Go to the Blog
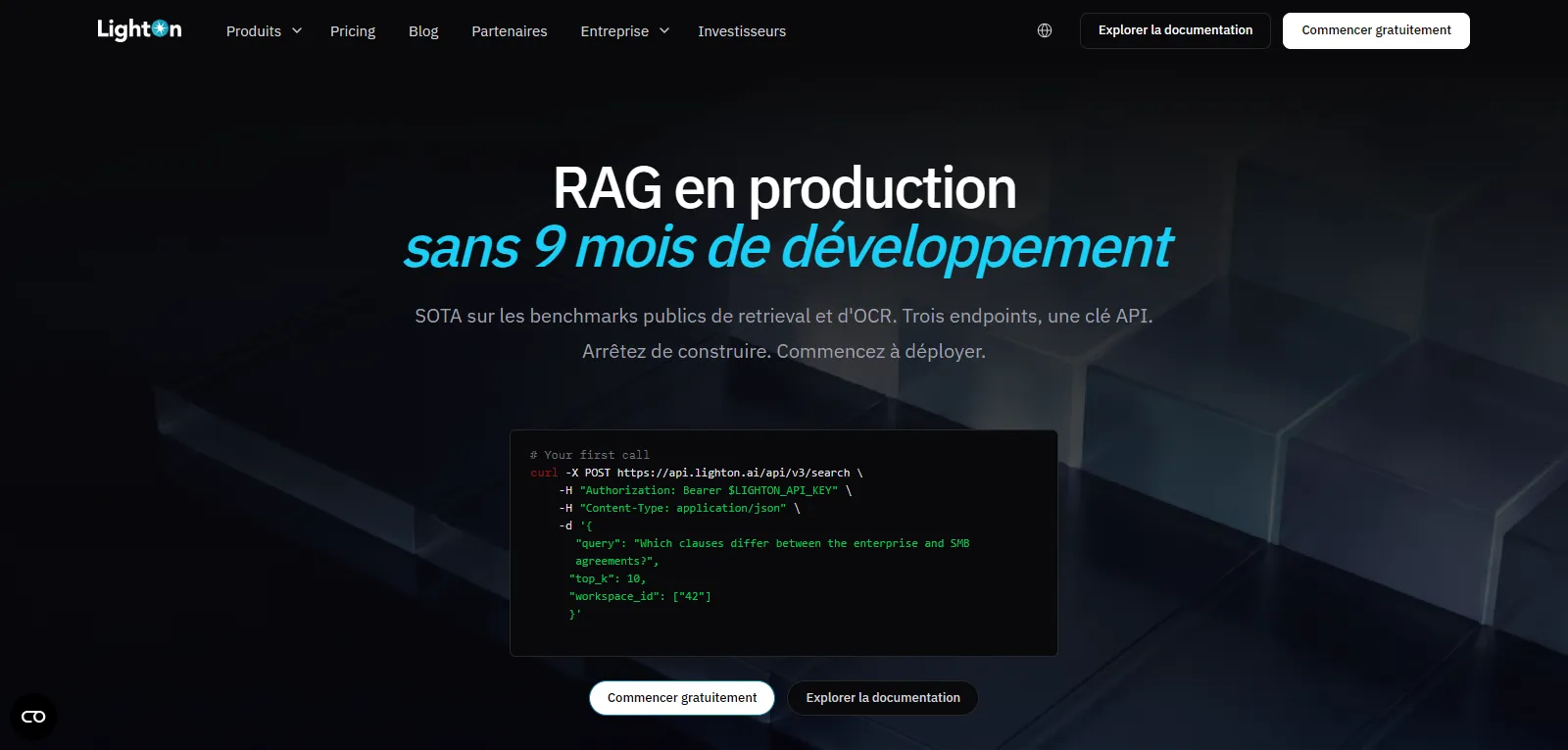 [x=423, y=31]
